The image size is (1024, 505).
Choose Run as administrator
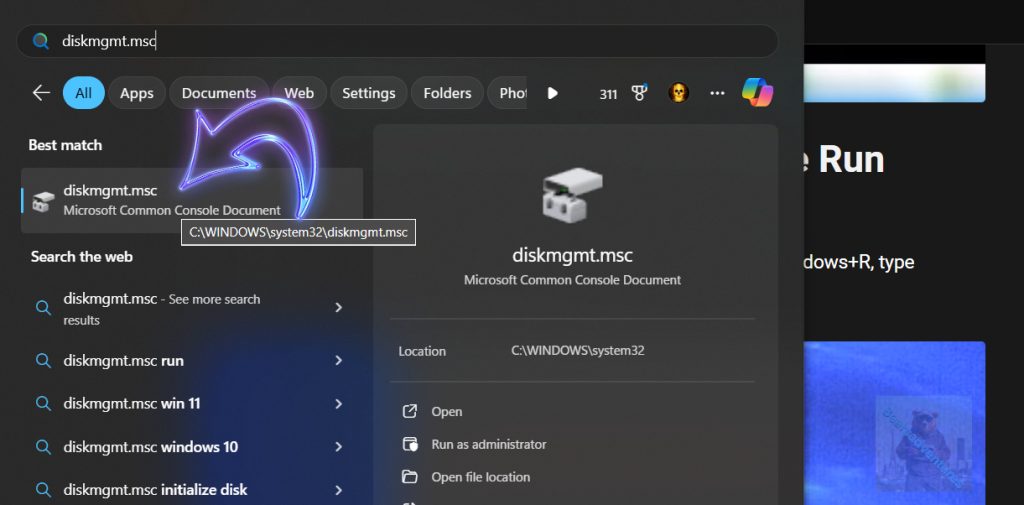[x=488, y=444]
